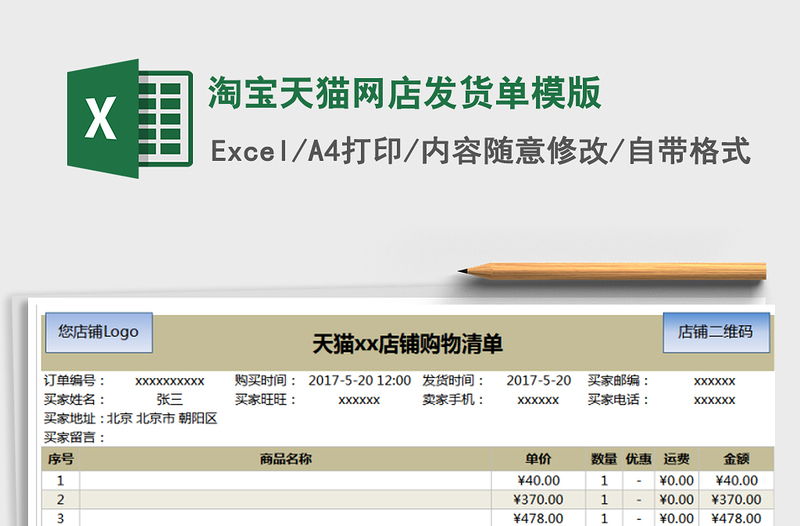This screenshot has height=526, width=800.
Task: Click the heading 天猫xx店铺购物清单
Action: tap(408, 344)
